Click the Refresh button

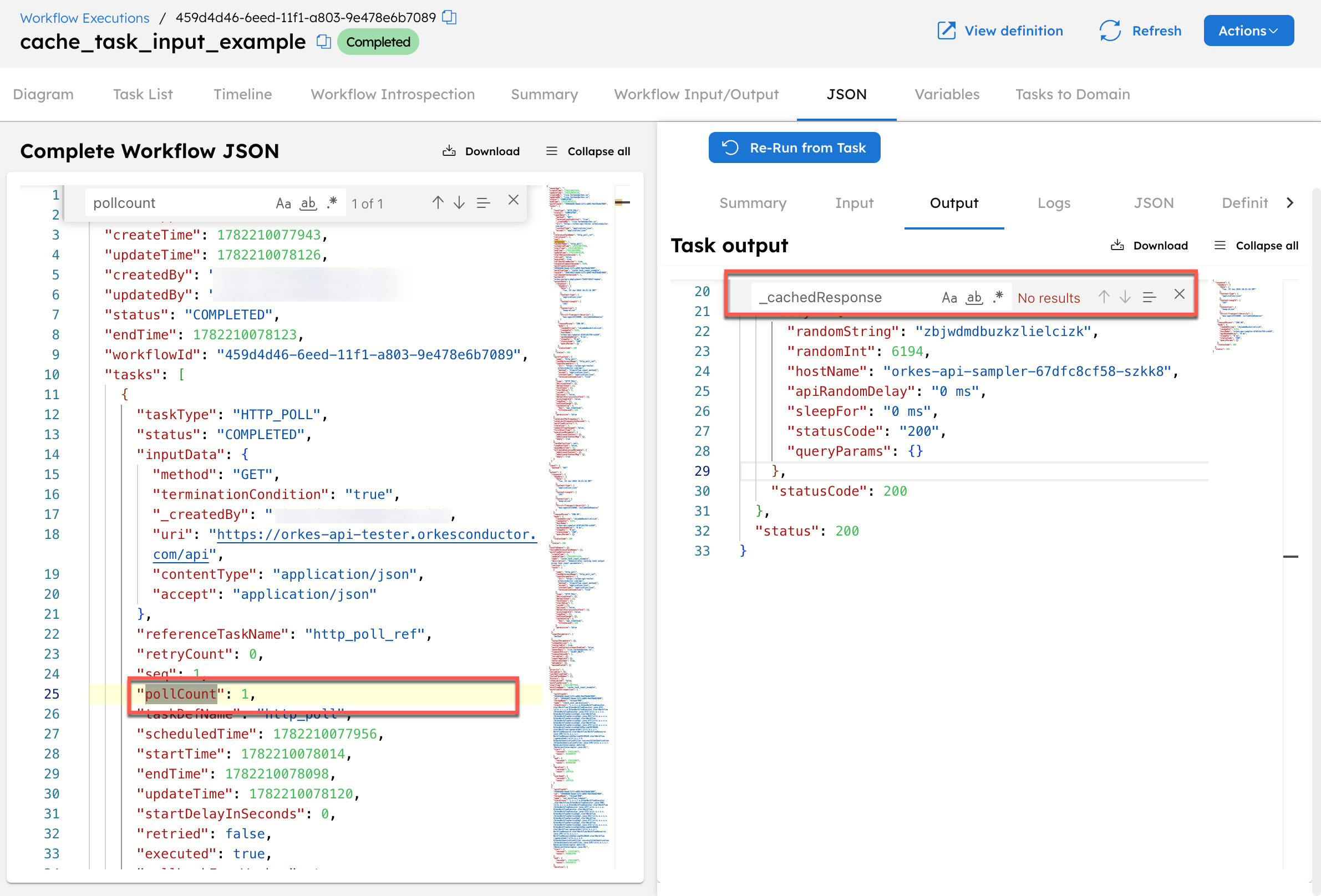point(1140,30)
